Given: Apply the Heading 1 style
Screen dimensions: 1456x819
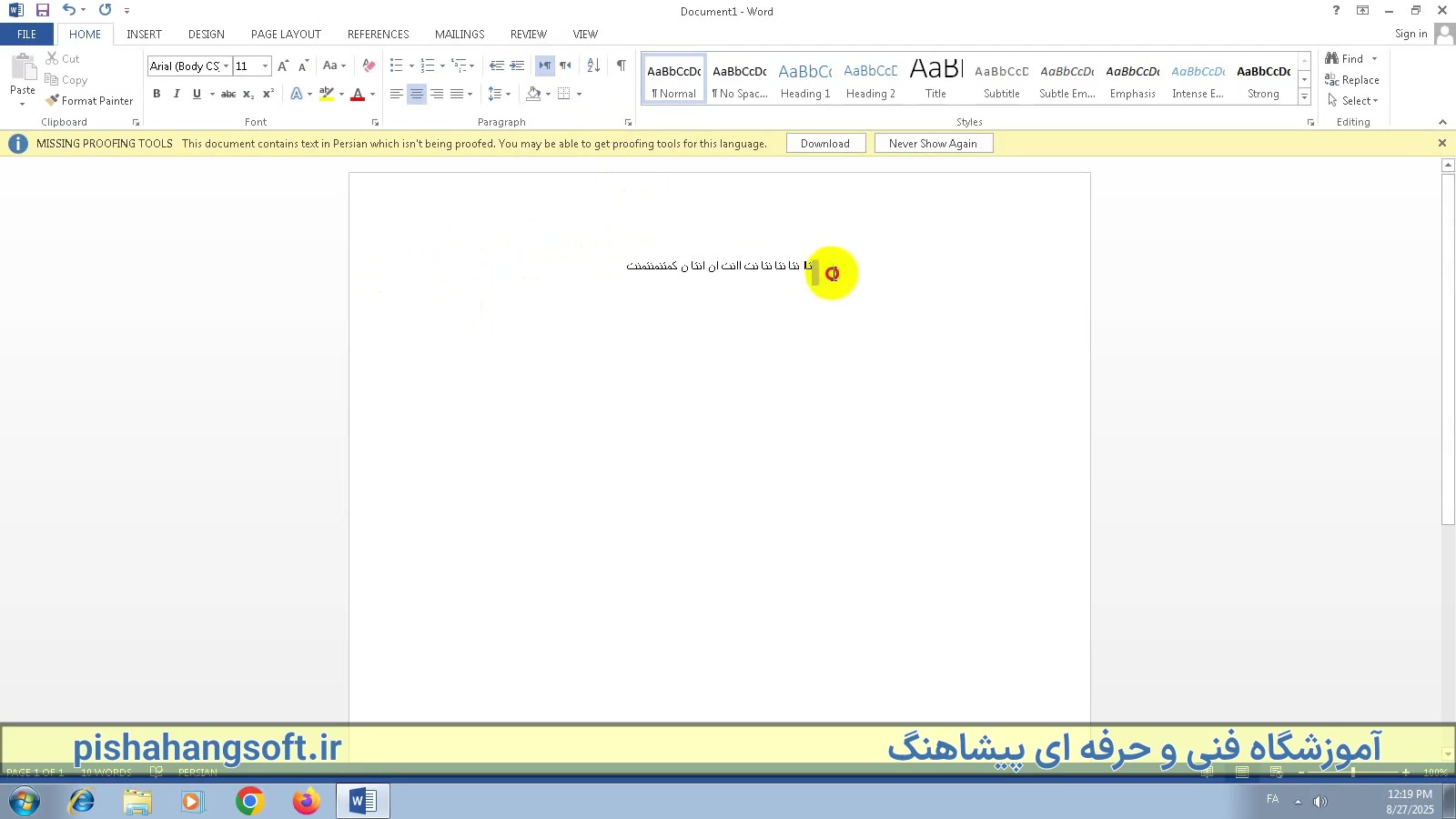Looking at the screenshot, I should click(805, 78).
